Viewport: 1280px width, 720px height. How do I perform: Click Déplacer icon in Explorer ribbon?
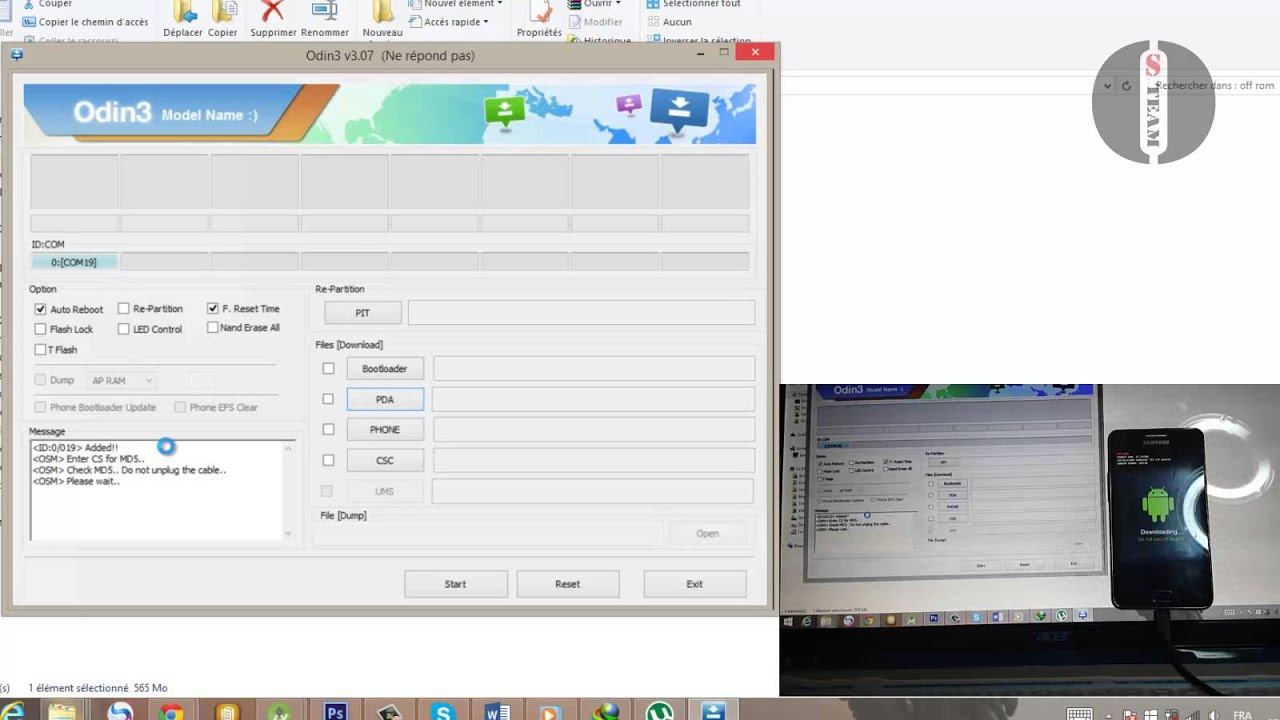(183, 11)
